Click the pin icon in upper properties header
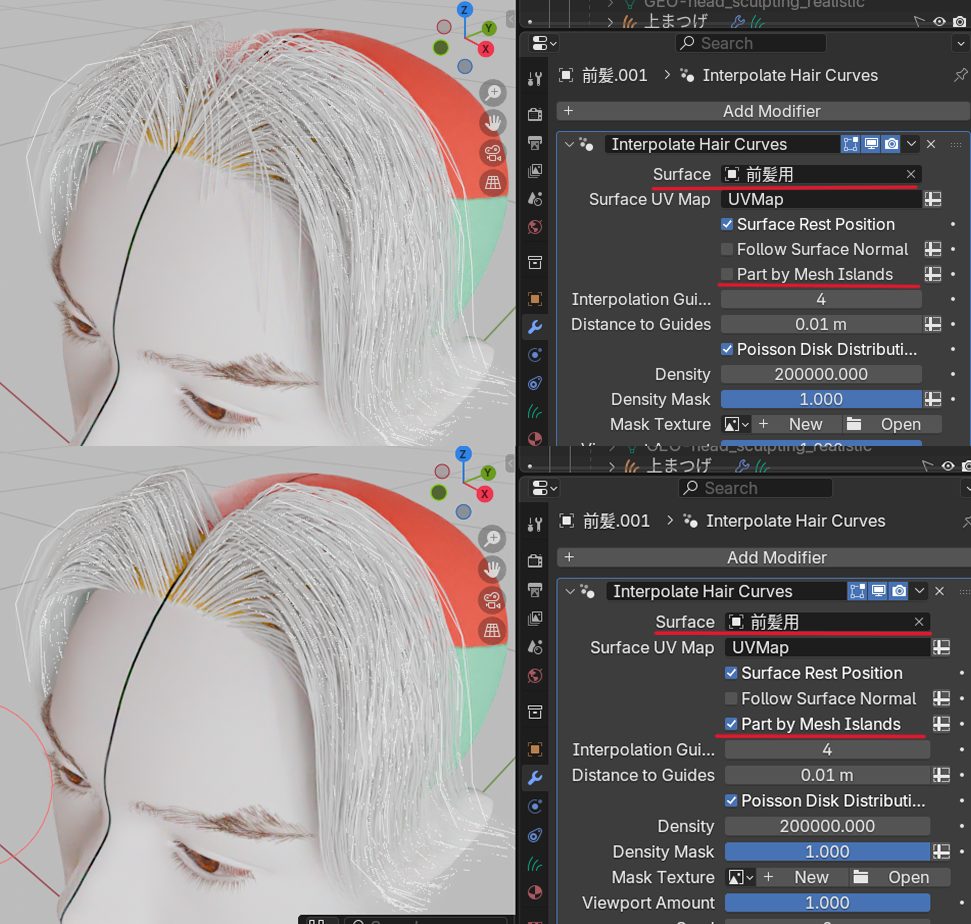The height and width of the screenshot is (924, 971). tap(960, 76)
